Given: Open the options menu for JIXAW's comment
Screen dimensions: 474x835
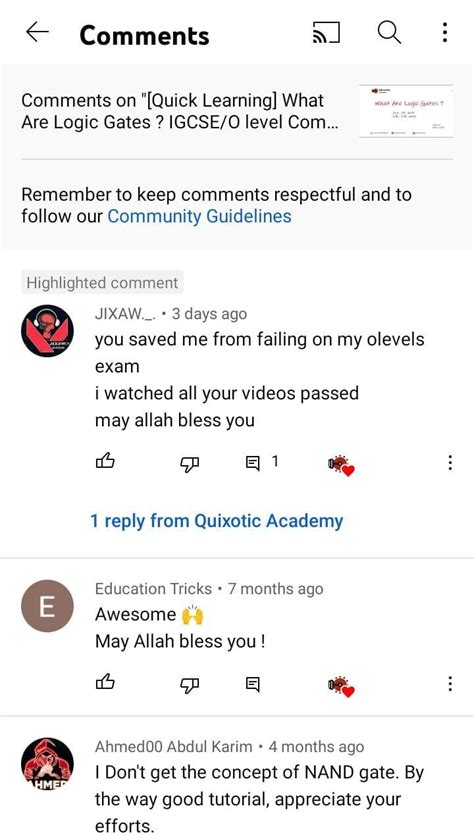Looking at the screenshot, I should [450, 462].
